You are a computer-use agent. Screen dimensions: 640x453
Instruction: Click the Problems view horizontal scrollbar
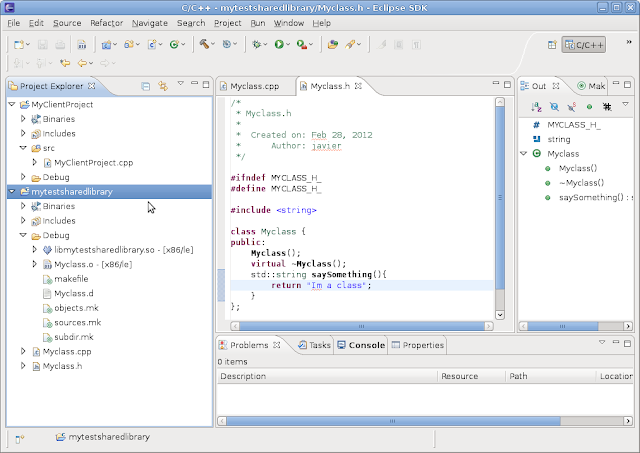point(393,421)
